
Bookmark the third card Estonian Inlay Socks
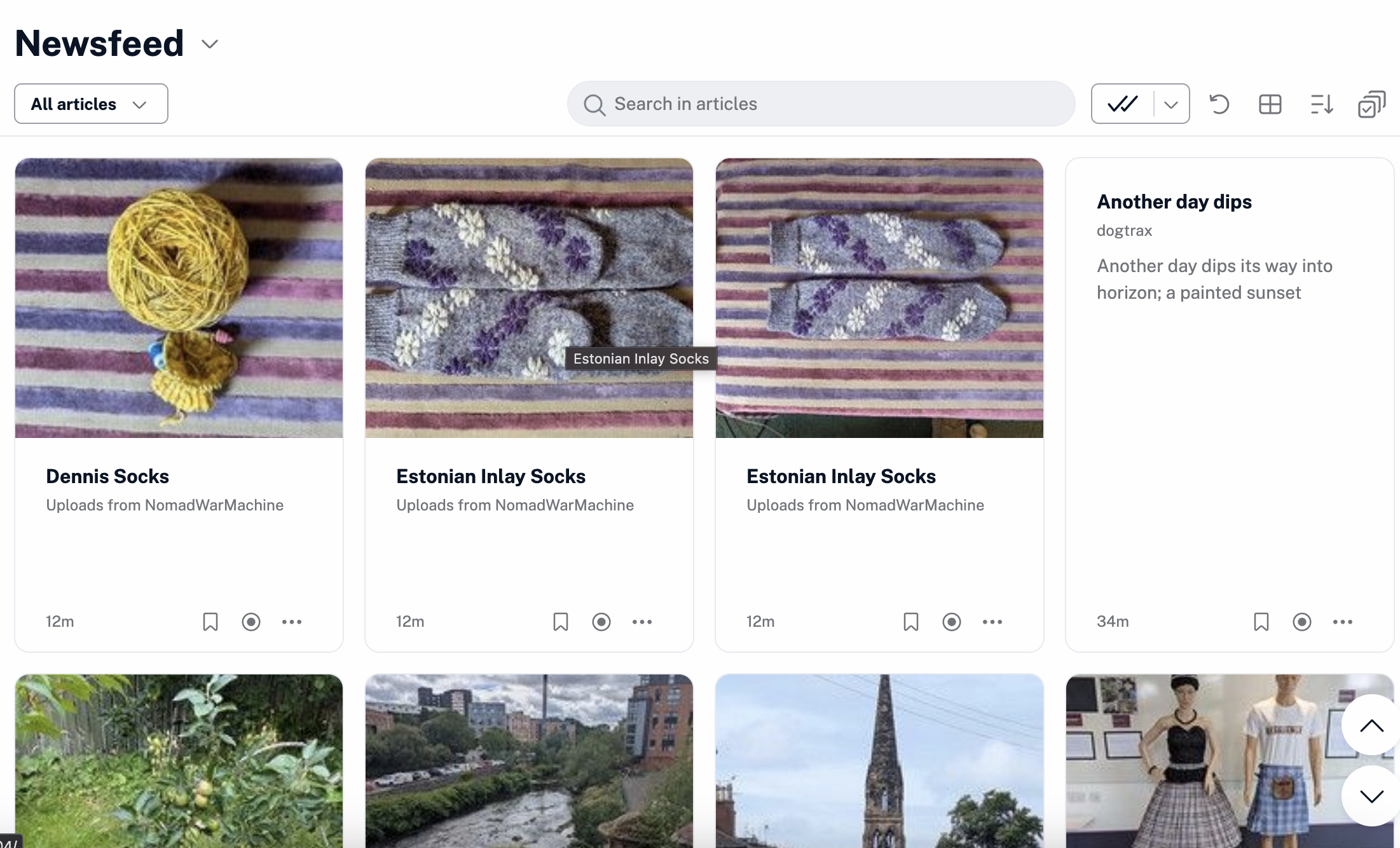point(911,622)
